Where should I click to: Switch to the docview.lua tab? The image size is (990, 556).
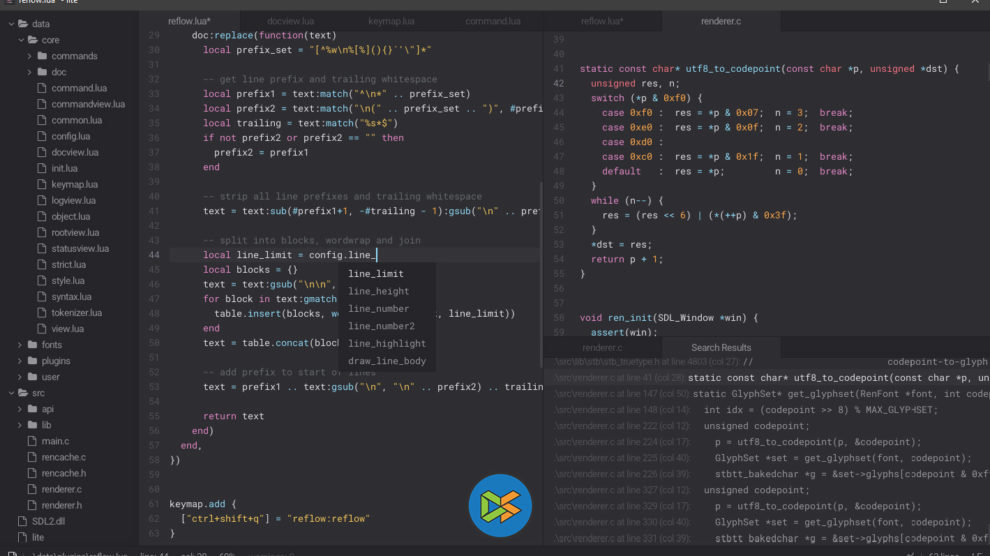(290, 21)
